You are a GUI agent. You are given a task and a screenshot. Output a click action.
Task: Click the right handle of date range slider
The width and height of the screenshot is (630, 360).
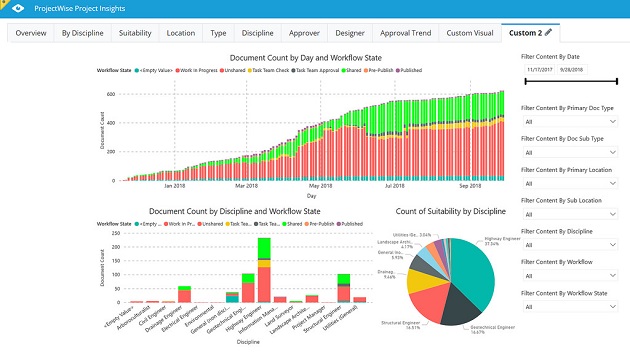click(x=617, y=82)
